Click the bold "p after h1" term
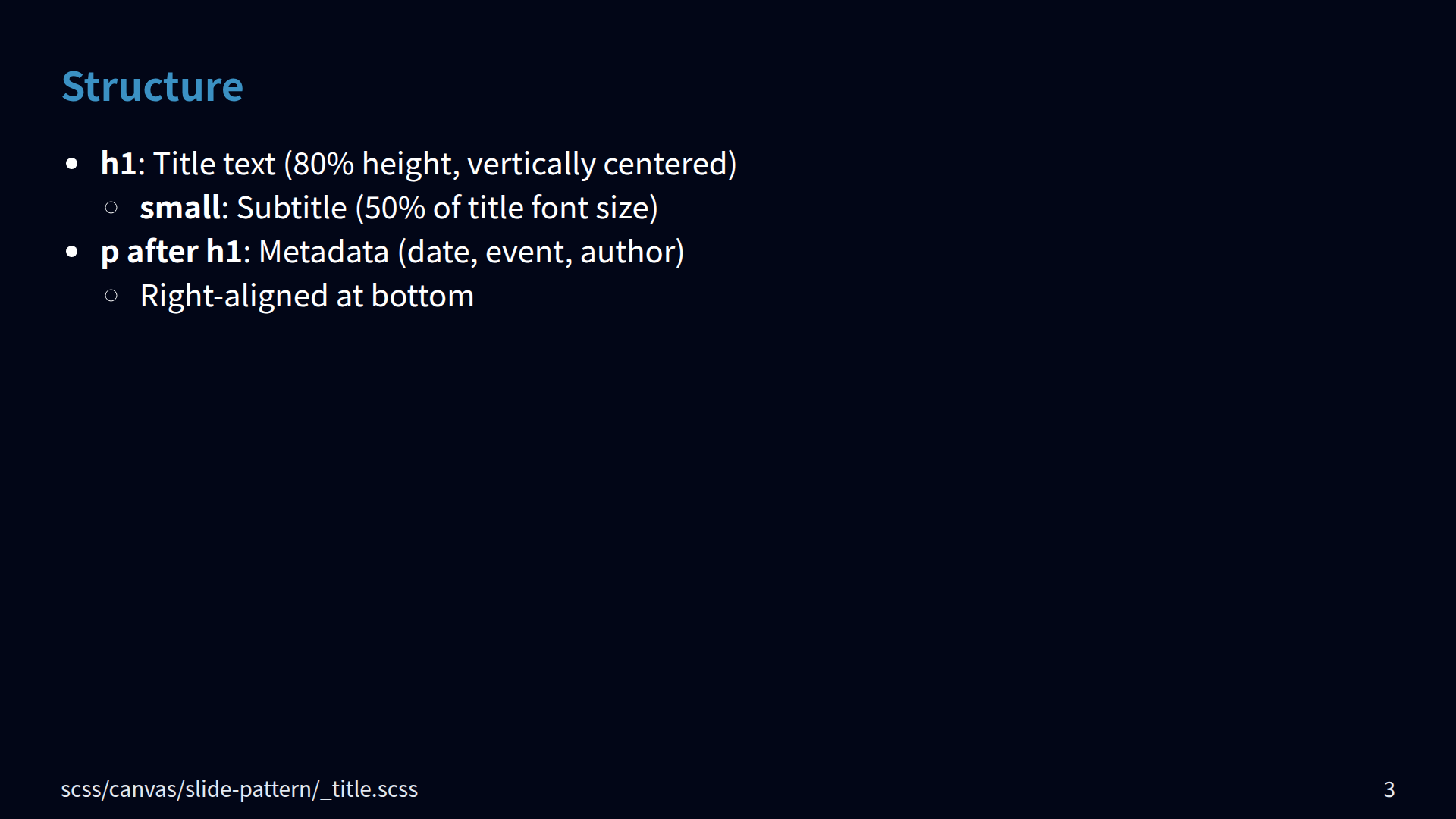This screenshot has height=819, width=1456. point(171,252)
